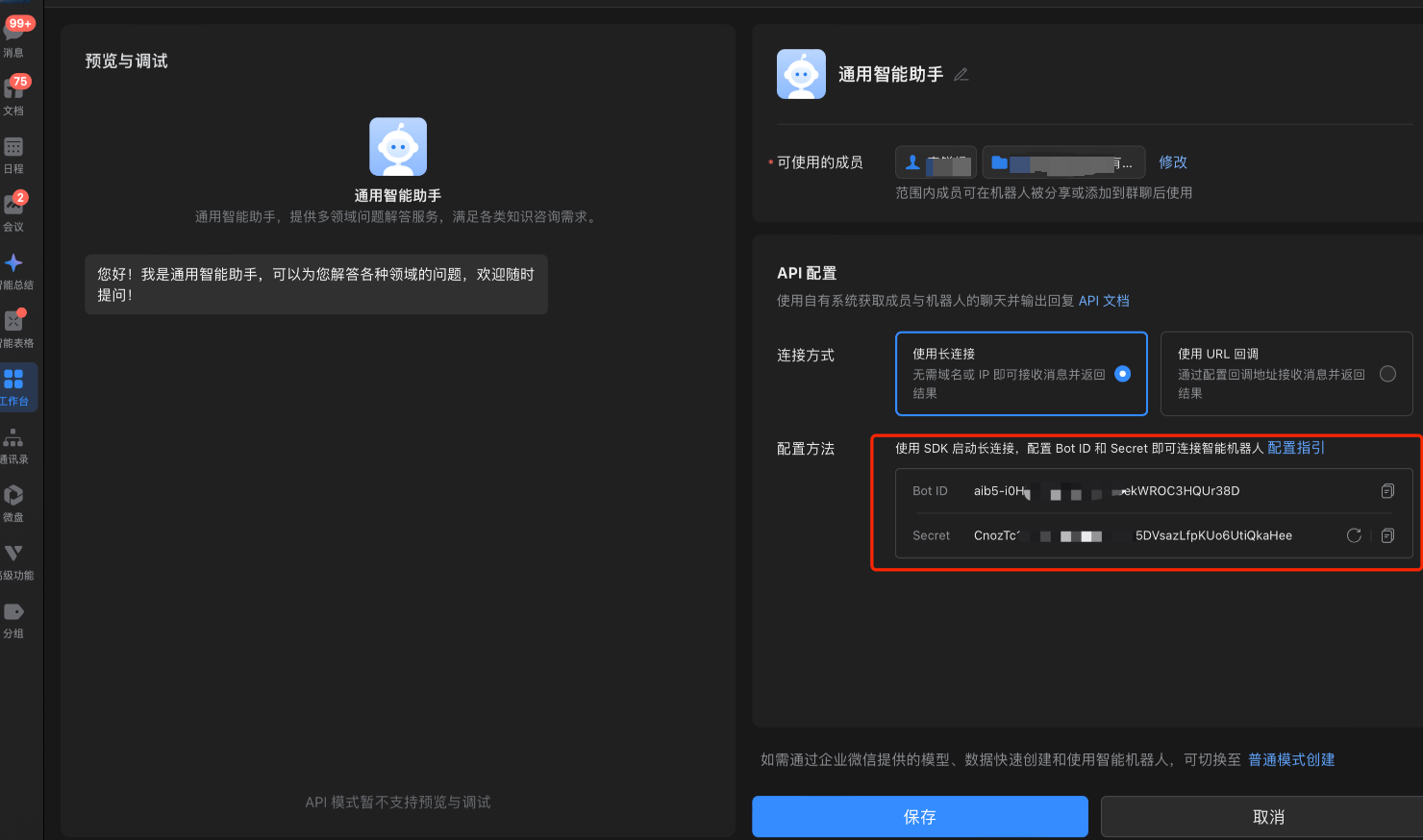Copy the Secret value
Screen dimensions: 1423x840
1387,535
